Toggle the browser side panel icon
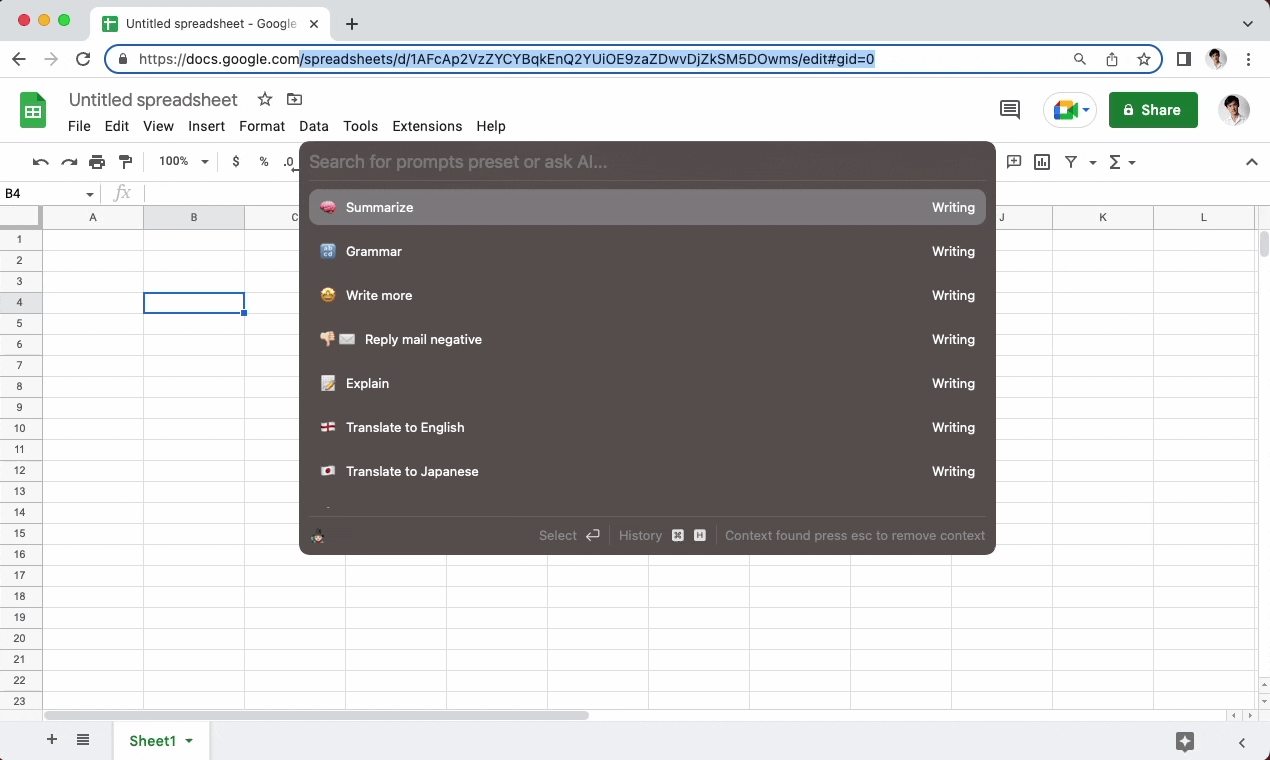 point(1184,59)
